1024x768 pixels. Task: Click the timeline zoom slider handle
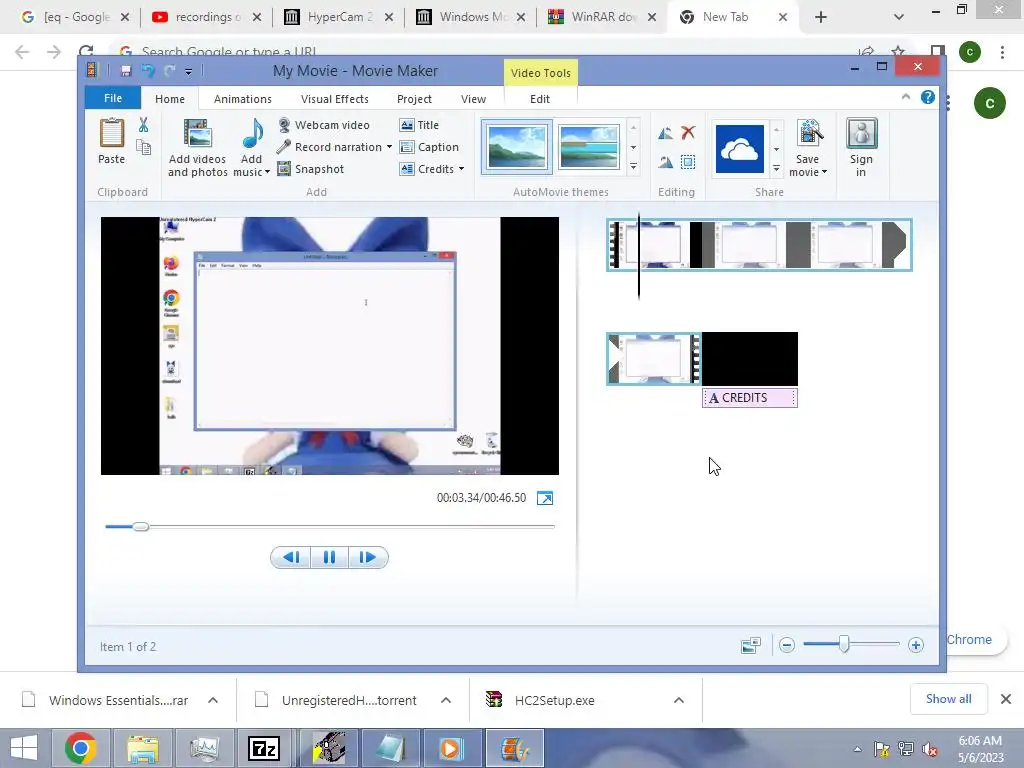(x=844, y=645)
